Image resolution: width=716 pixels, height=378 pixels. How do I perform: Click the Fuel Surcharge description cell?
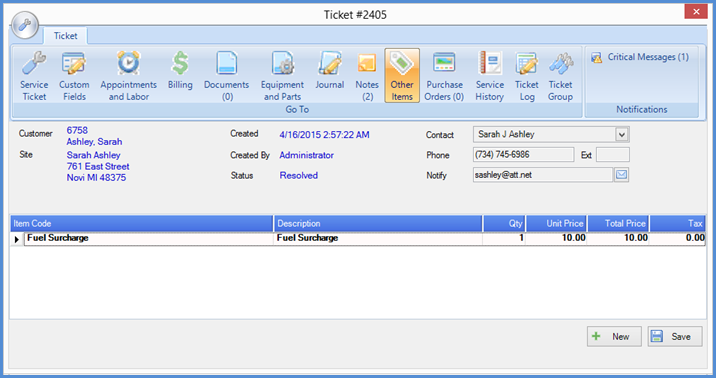click(x=378, y=238)
